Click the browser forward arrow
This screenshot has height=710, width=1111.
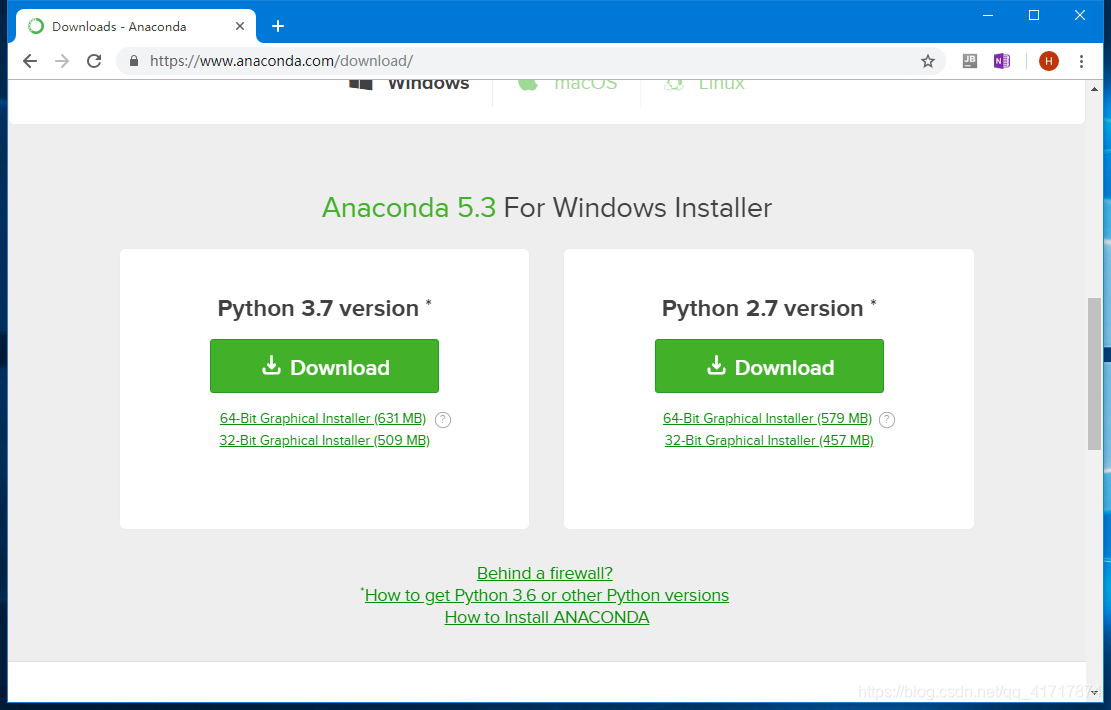[62, 61]
